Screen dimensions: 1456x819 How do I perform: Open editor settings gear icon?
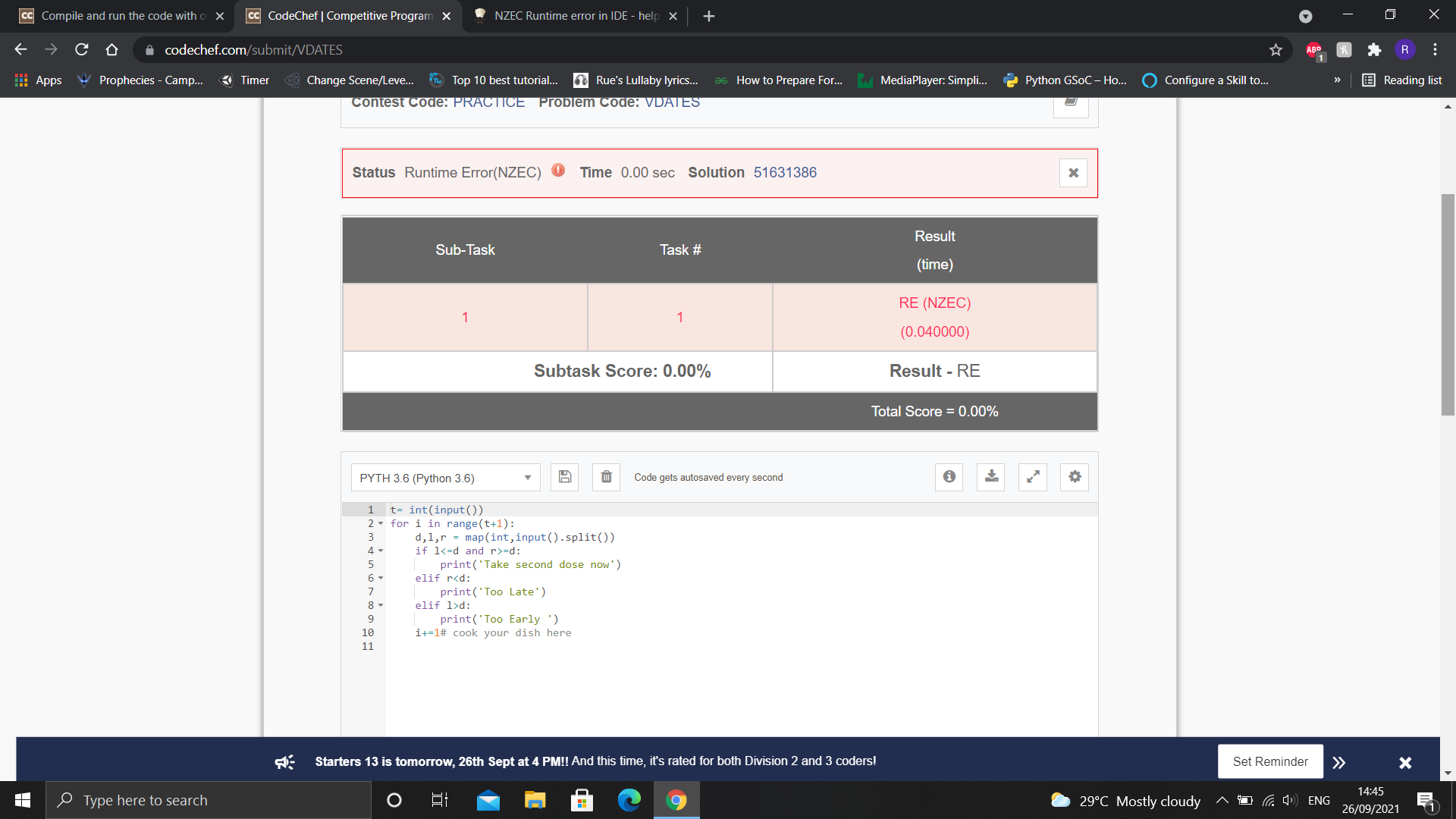(x=1074, y=477)
